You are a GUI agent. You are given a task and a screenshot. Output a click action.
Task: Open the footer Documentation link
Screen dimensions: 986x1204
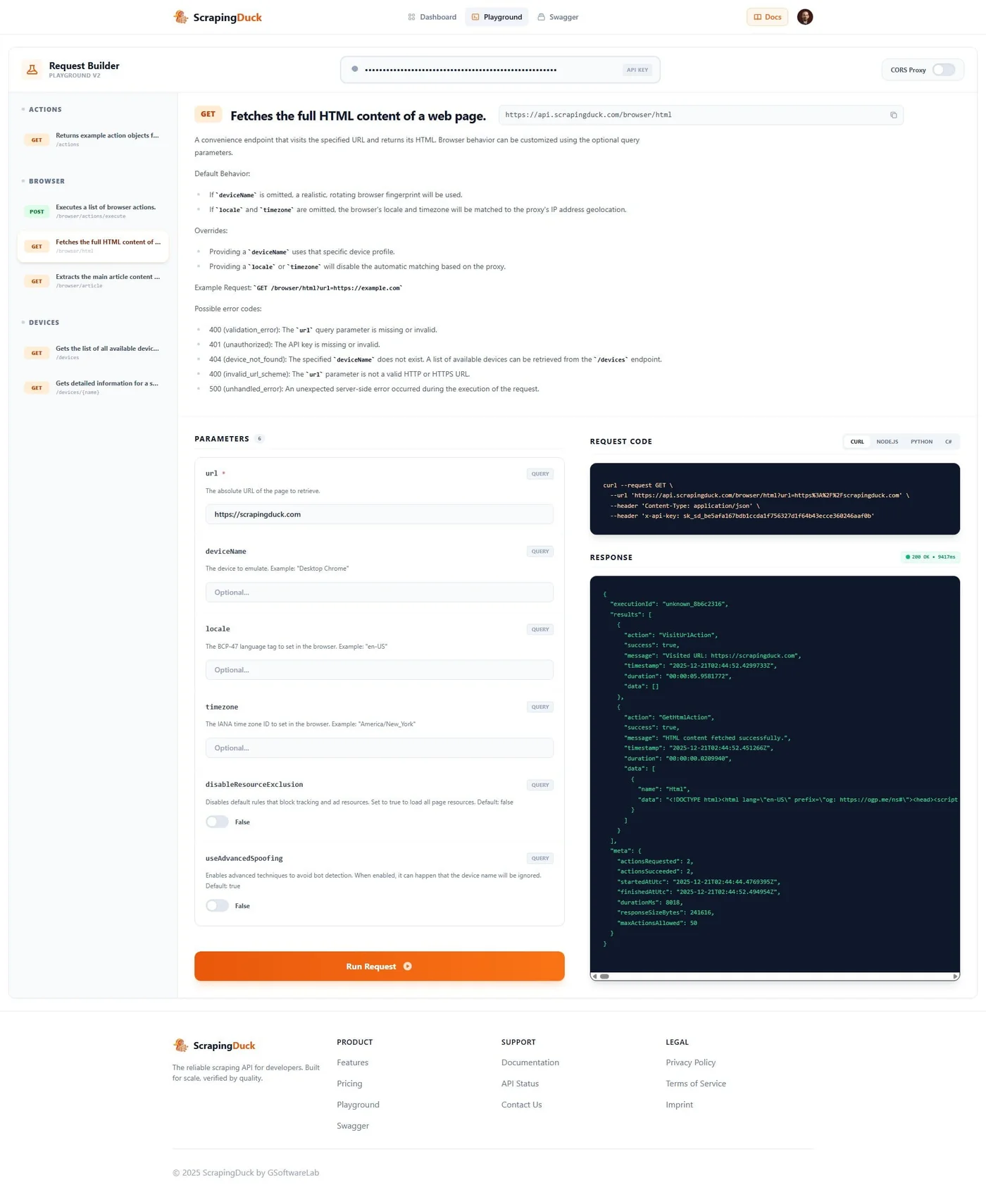click(530, 1062)
